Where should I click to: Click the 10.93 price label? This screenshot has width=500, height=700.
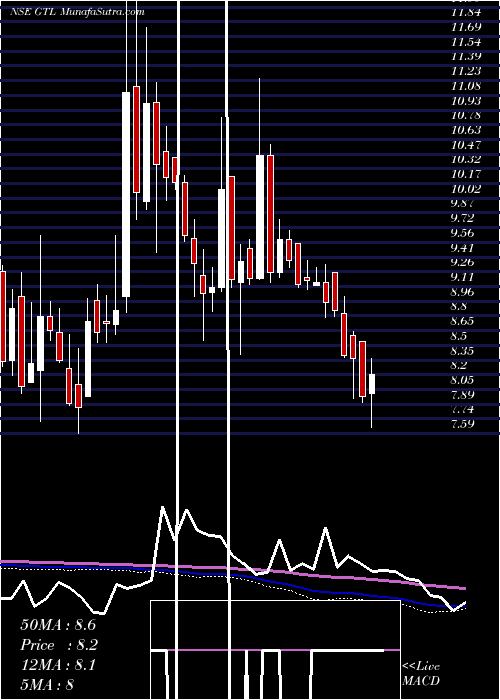(466, 101)
